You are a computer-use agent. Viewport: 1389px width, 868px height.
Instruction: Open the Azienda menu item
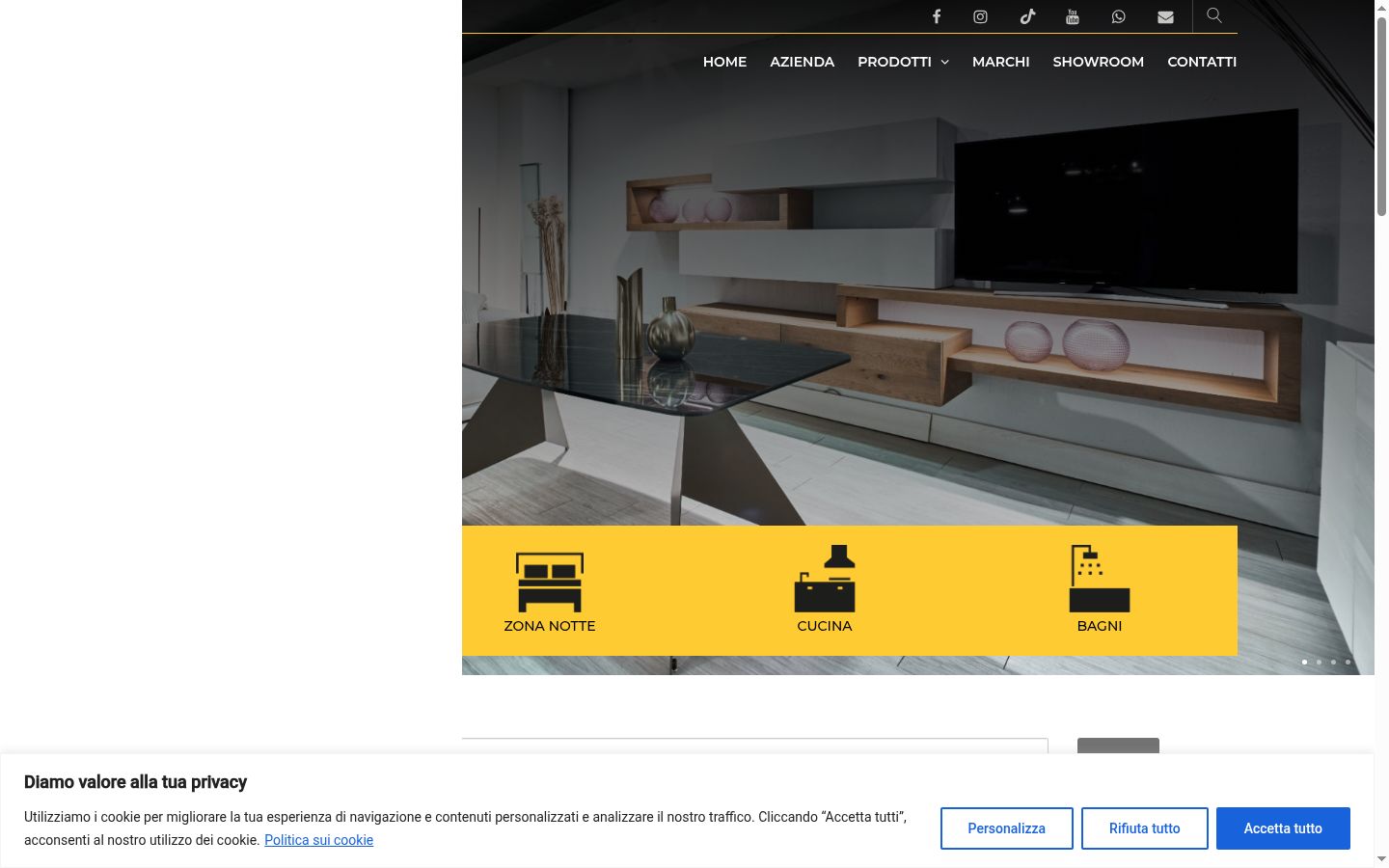[x=802, y=62]
